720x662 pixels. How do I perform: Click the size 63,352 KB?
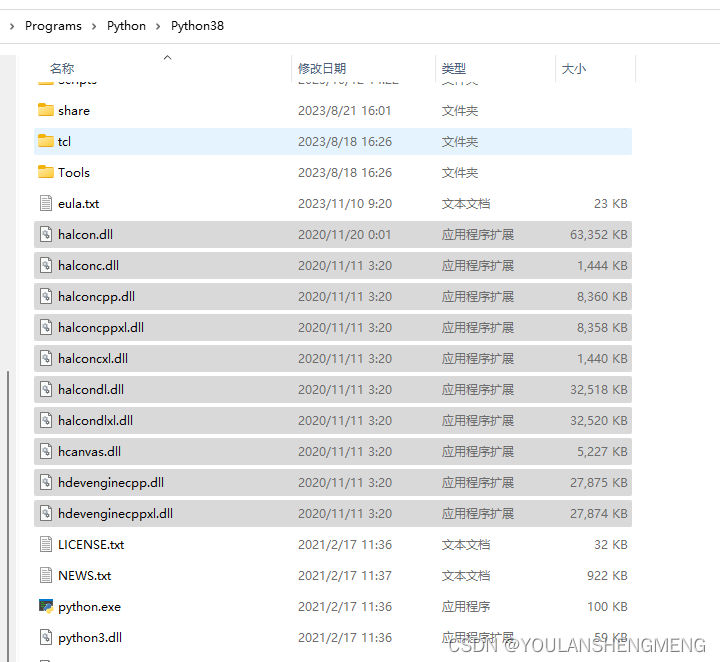click(599, 235)
